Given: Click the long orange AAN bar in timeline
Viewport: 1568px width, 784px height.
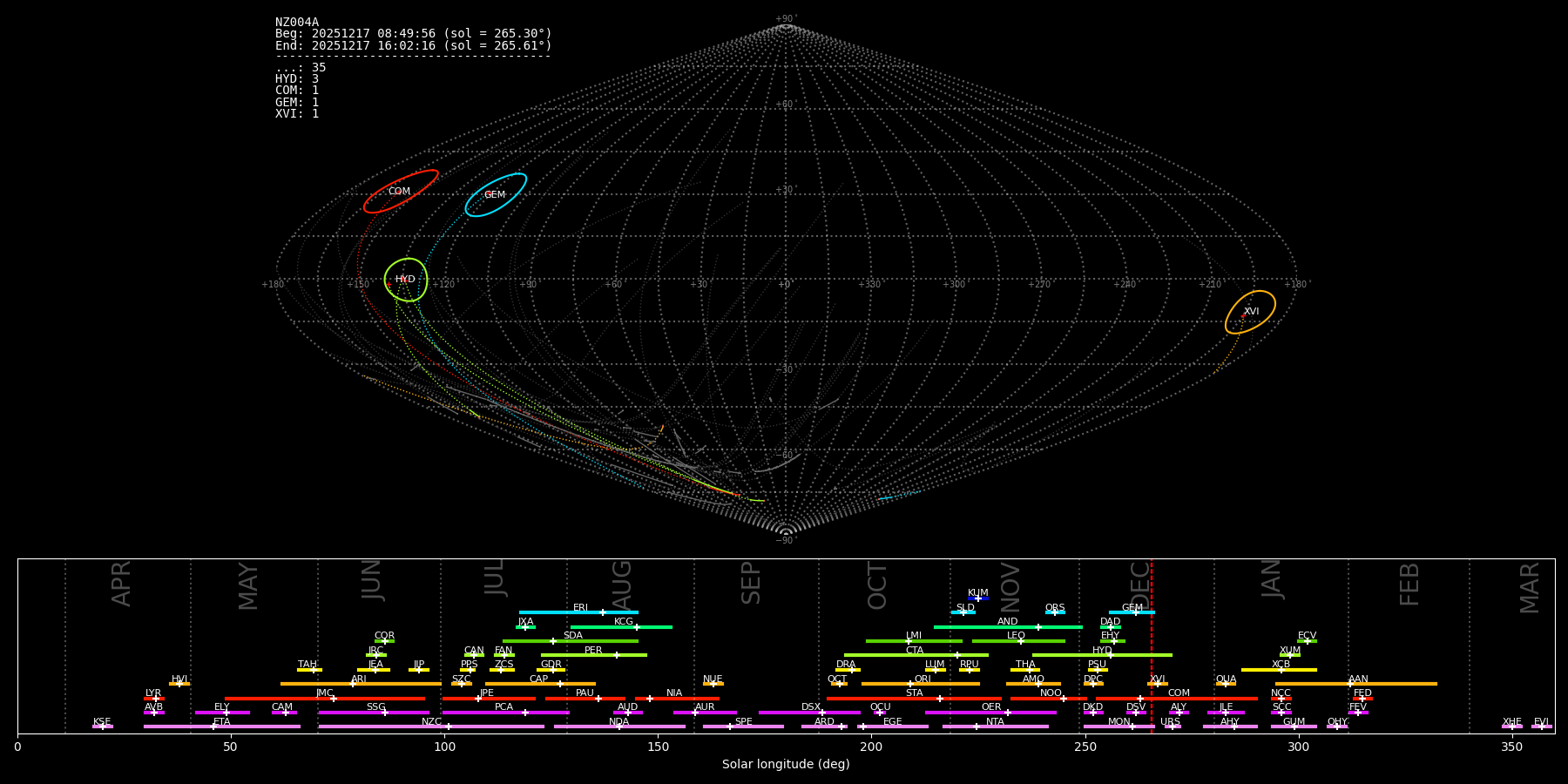Looking at the screenshot, I should [1356, 684].
